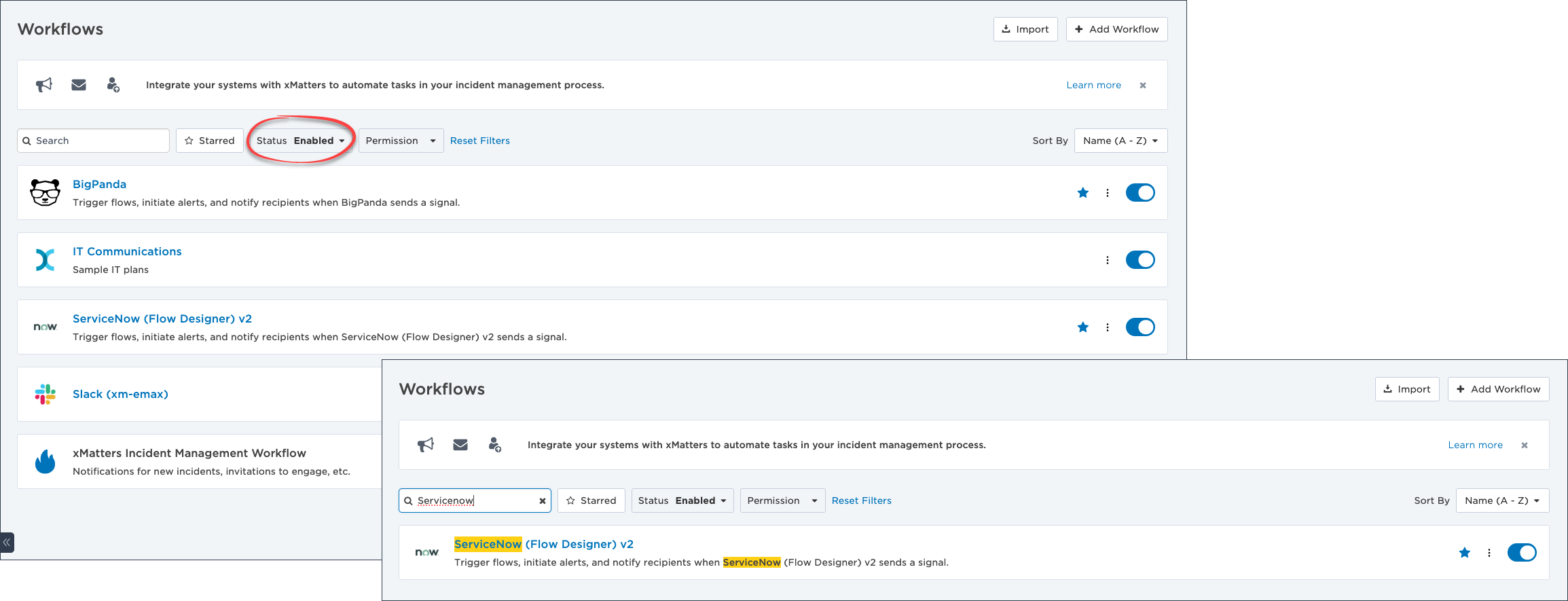Click the blue flame icon of Incident Management
Viewport: 1568px width, 601px height.
point(45,461)
